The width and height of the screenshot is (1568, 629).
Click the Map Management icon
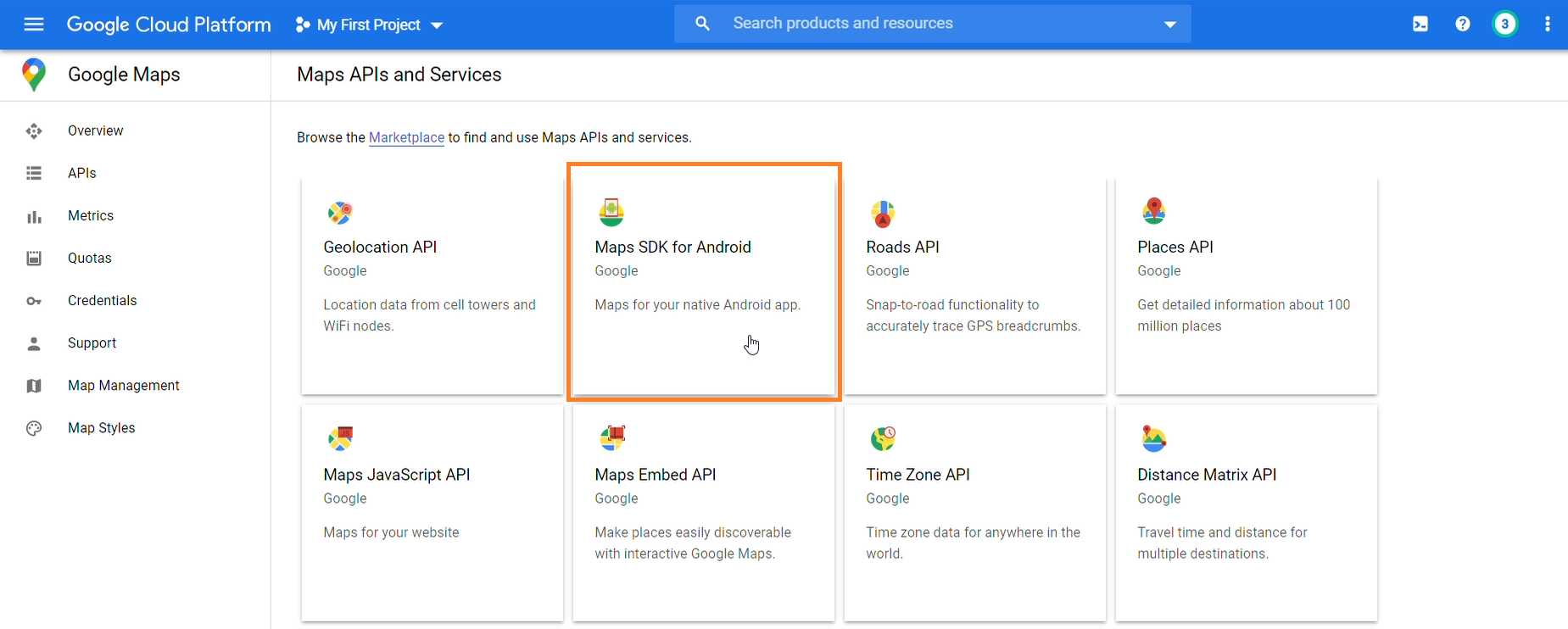34,386
